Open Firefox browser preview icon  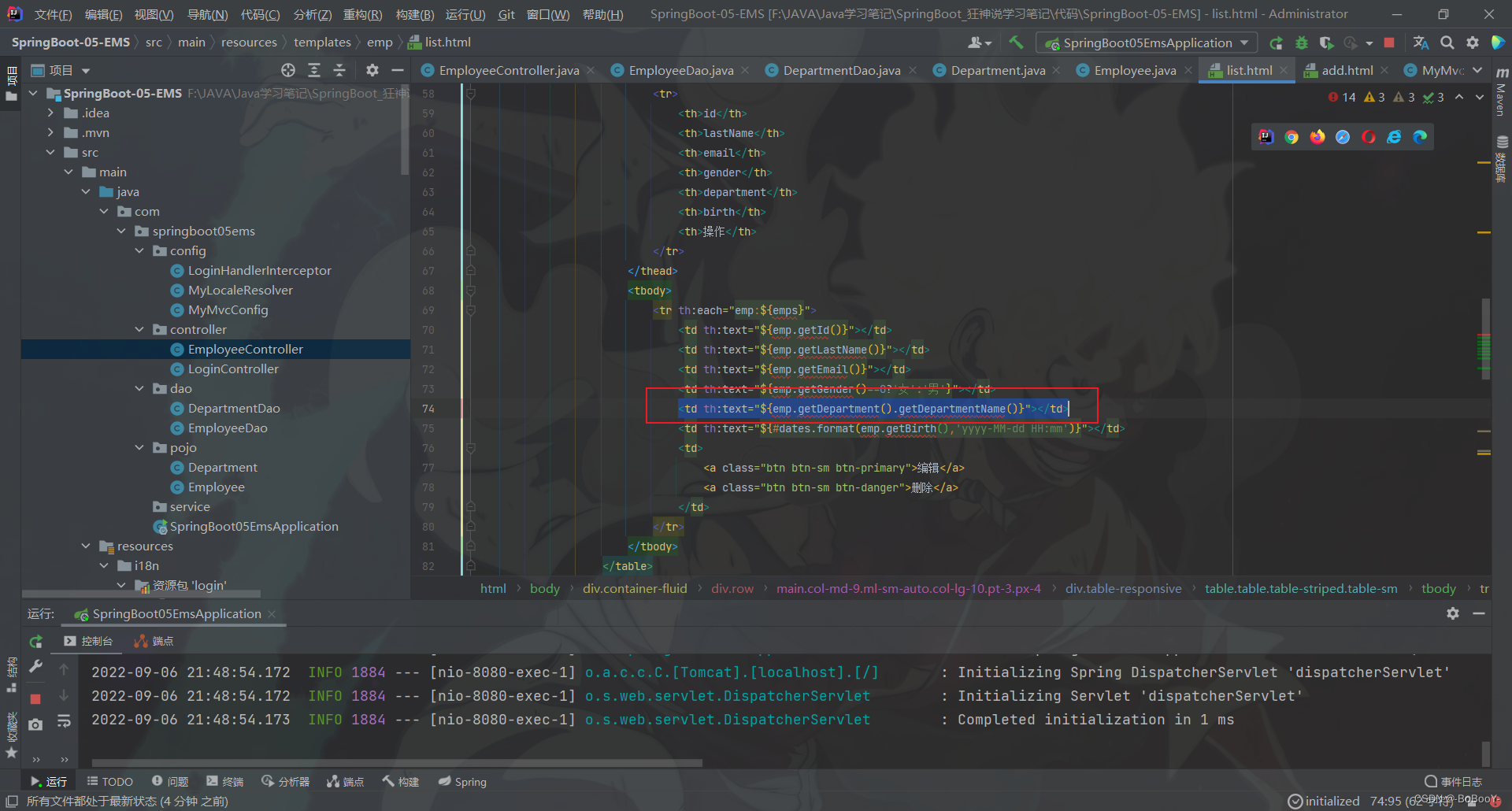(x=1317, y=137)
